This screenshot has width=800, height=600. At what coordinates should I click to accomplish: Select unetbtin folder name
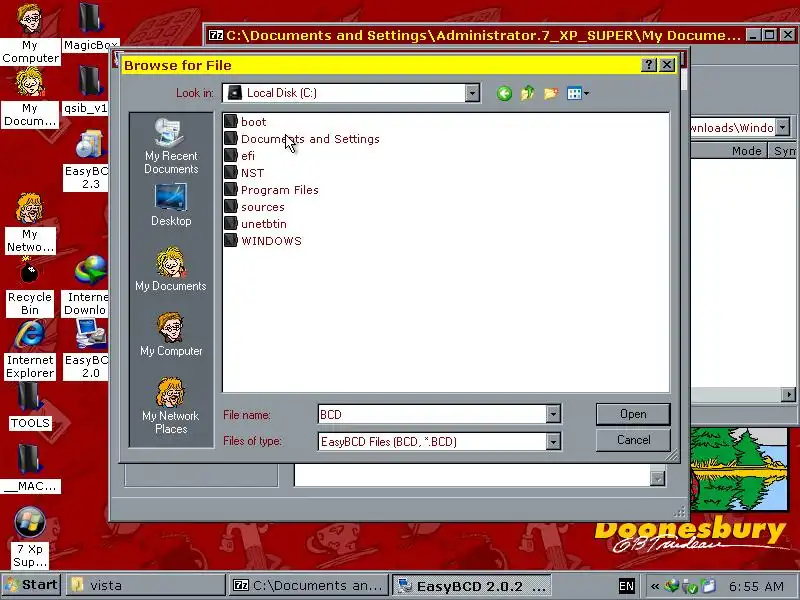tap(264, 224)
